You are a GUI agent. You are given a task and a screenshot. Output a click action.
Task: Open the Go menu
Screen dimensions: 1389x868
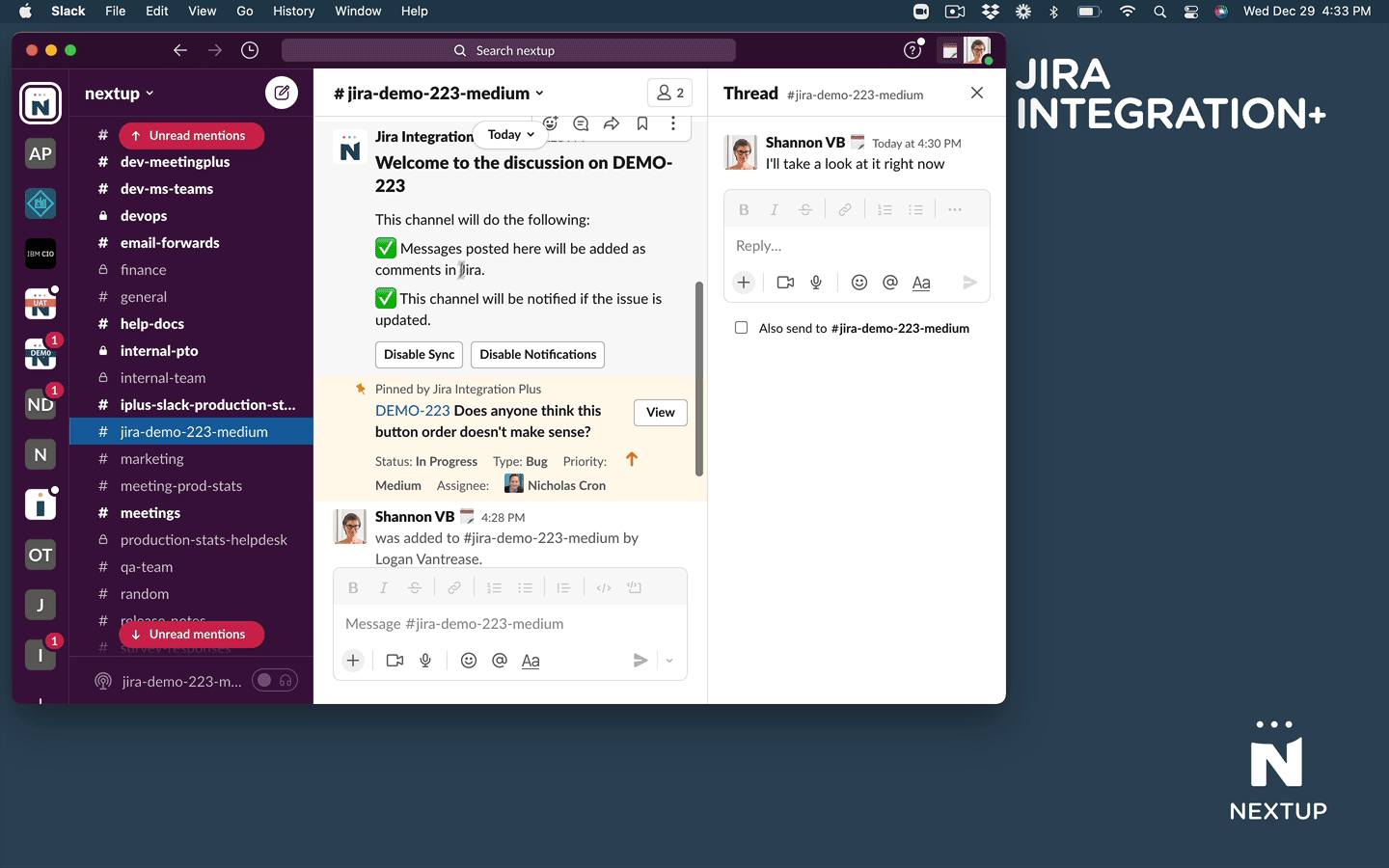(x=245, y=11)
